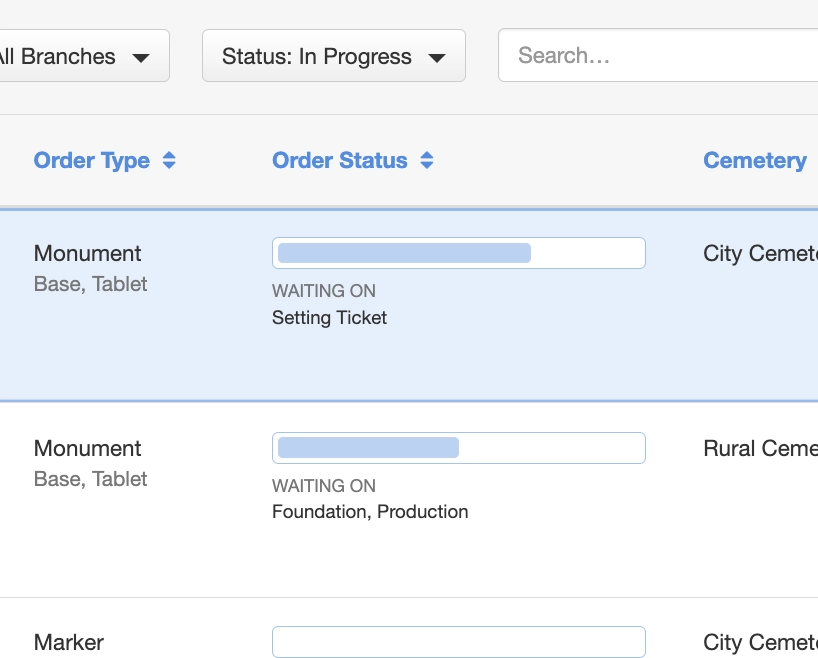Screen dimensions: 818x658
Task: Click the Order Type column header
Action: point(92,160)
